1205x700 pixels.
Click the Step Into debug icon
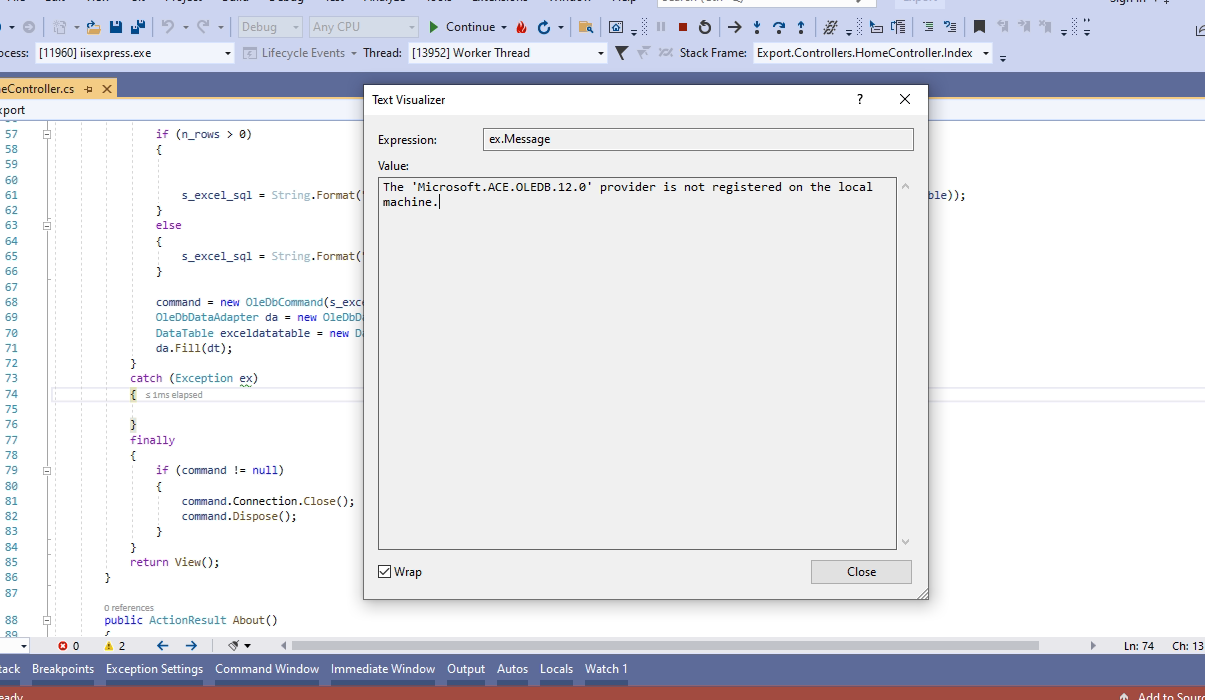[758, 27]
